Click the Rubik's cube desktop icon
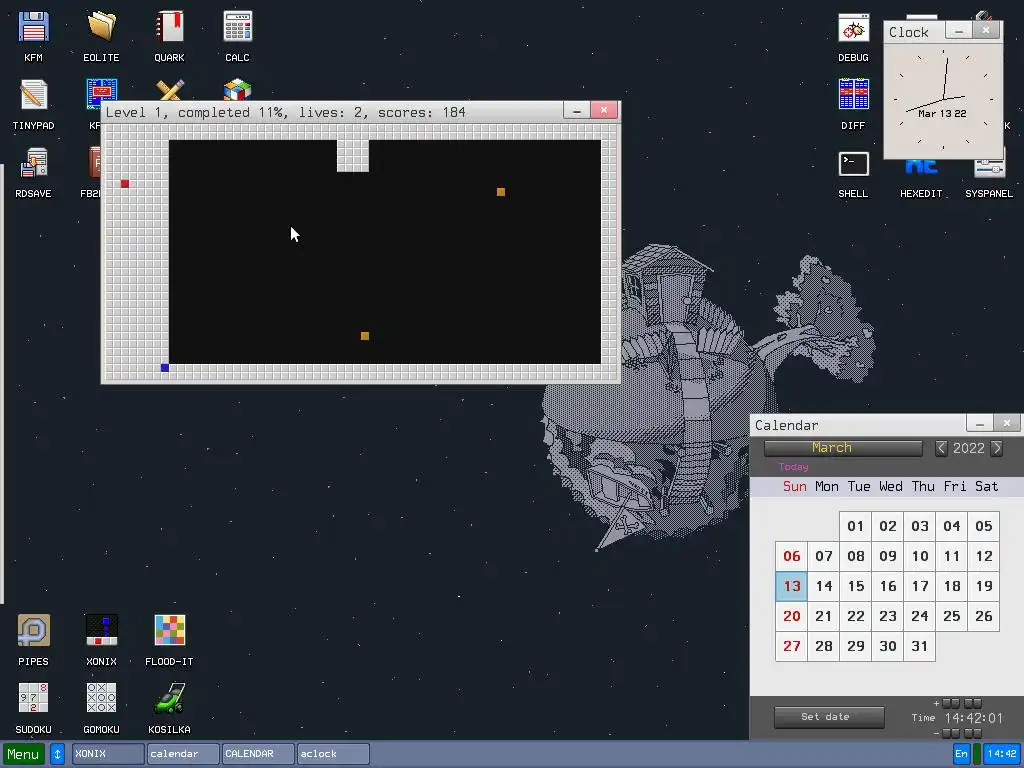This screenshot has width=1024, height=768. [237, 89]
